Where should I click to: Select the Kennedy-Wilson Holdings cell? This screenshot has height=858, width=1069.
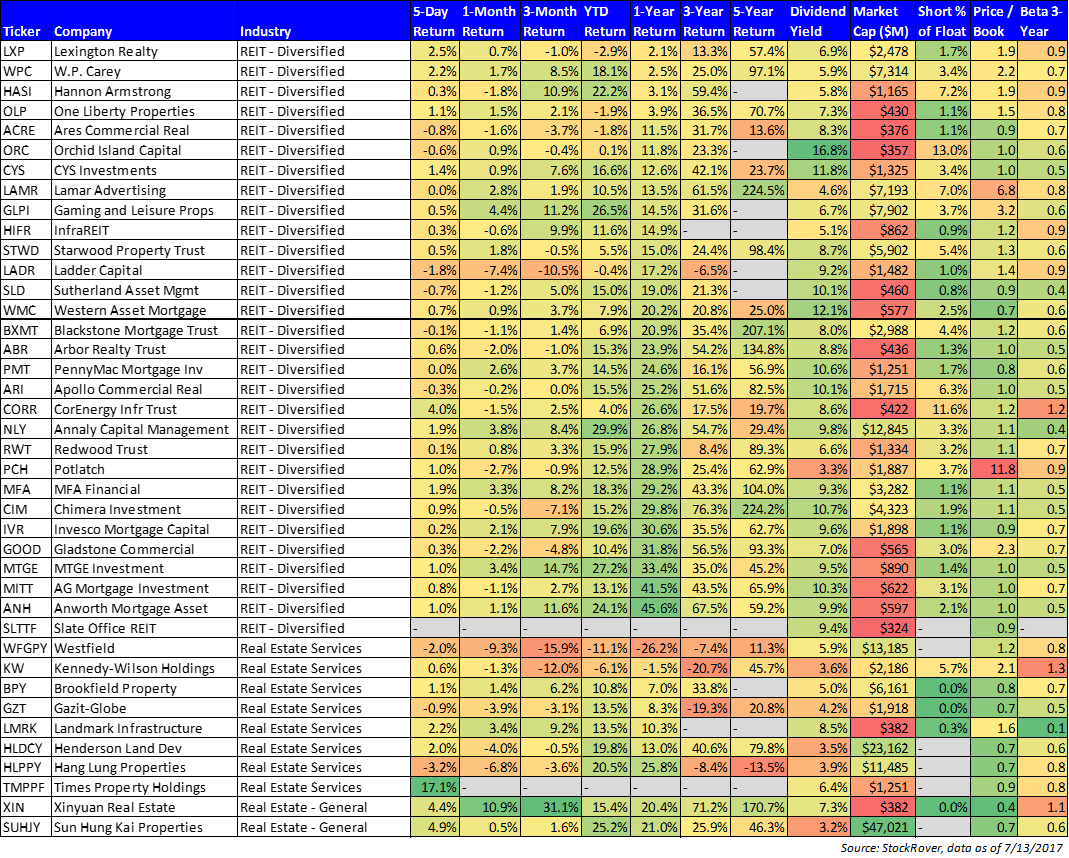click(x=144, y=669)
